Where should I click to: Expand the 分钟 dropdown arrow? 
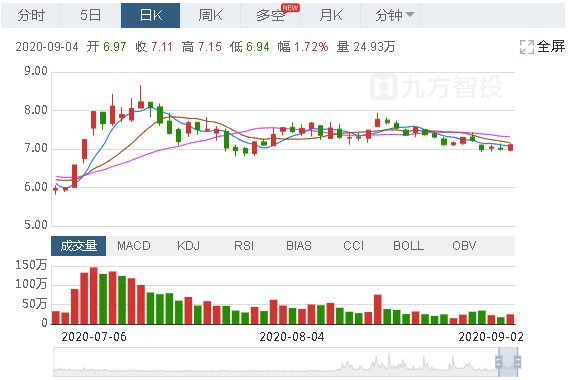410,15
